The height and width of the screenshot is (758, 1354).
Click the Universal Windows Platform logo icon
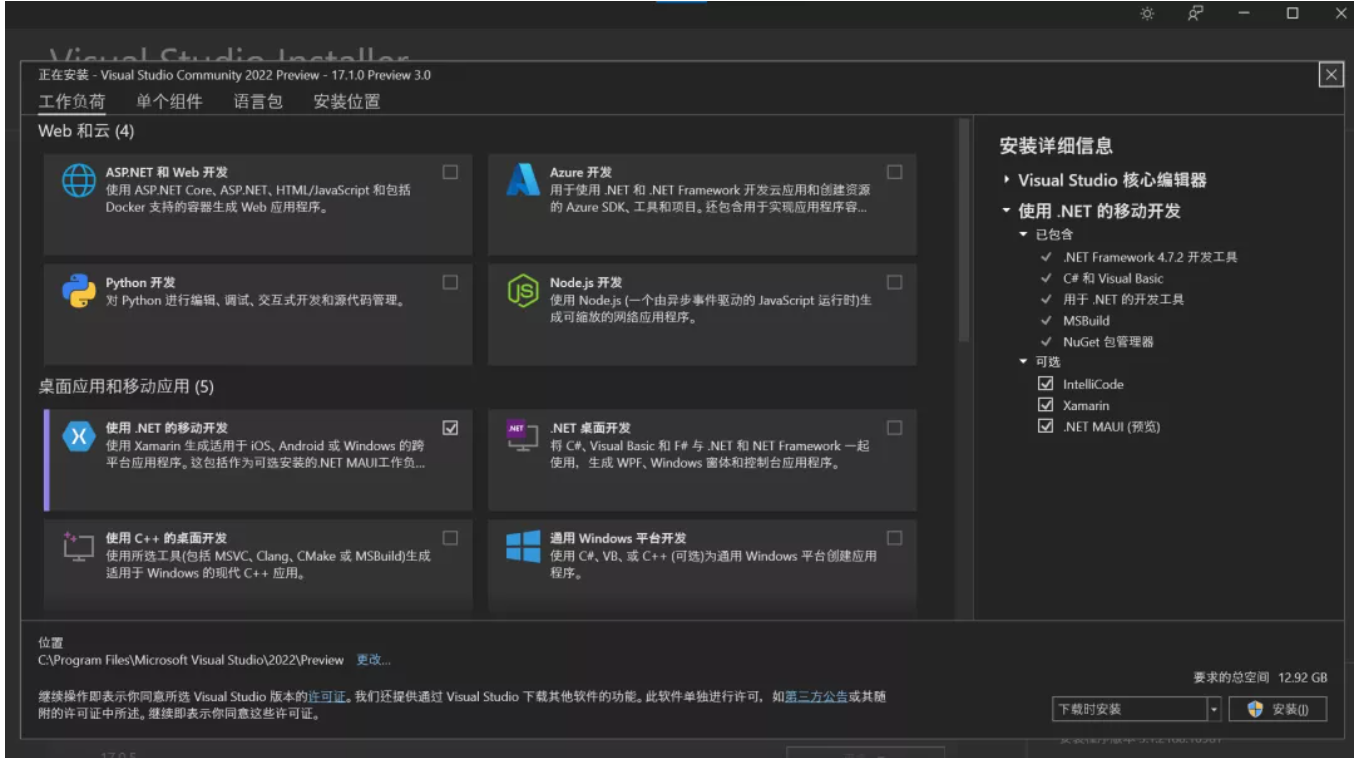pyautogui.click(x=523, y=547)
